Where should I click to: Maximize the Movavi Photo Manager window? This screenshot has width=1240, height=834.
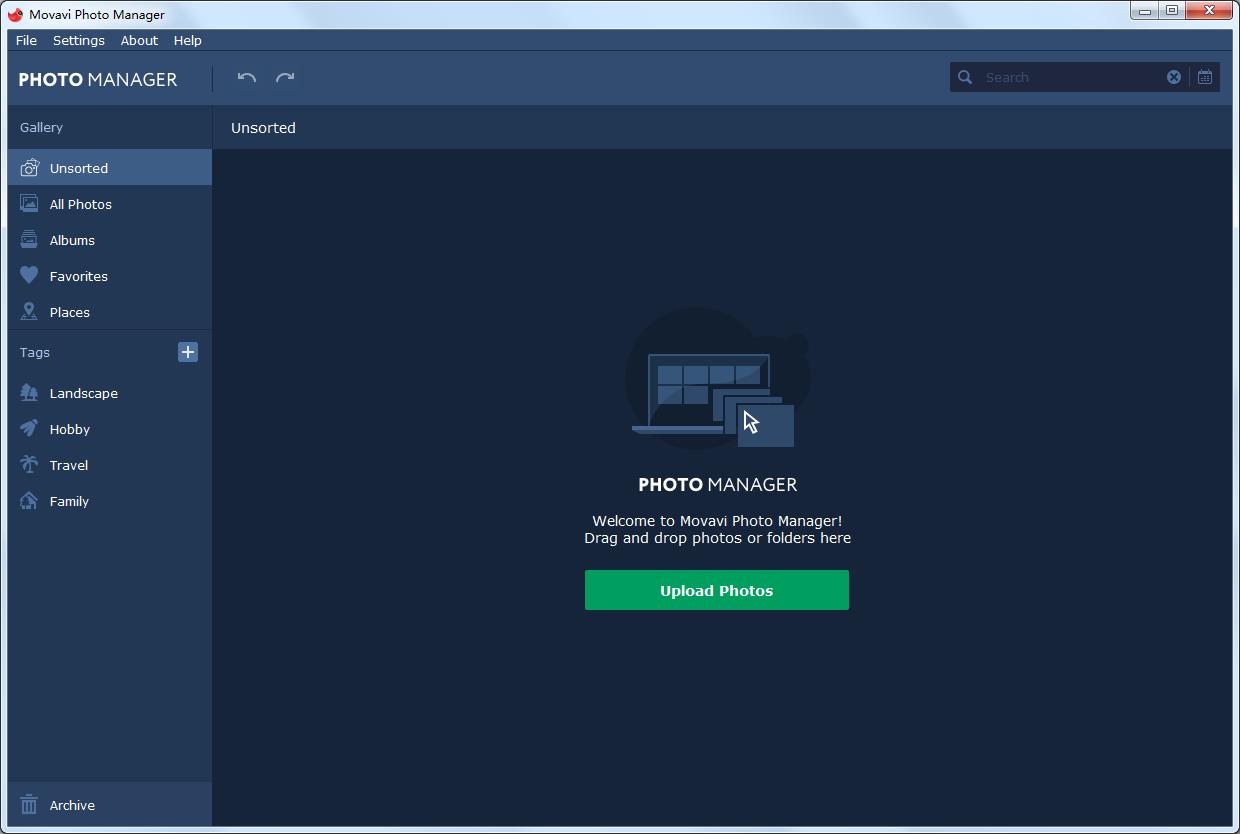pos(1171,11)
